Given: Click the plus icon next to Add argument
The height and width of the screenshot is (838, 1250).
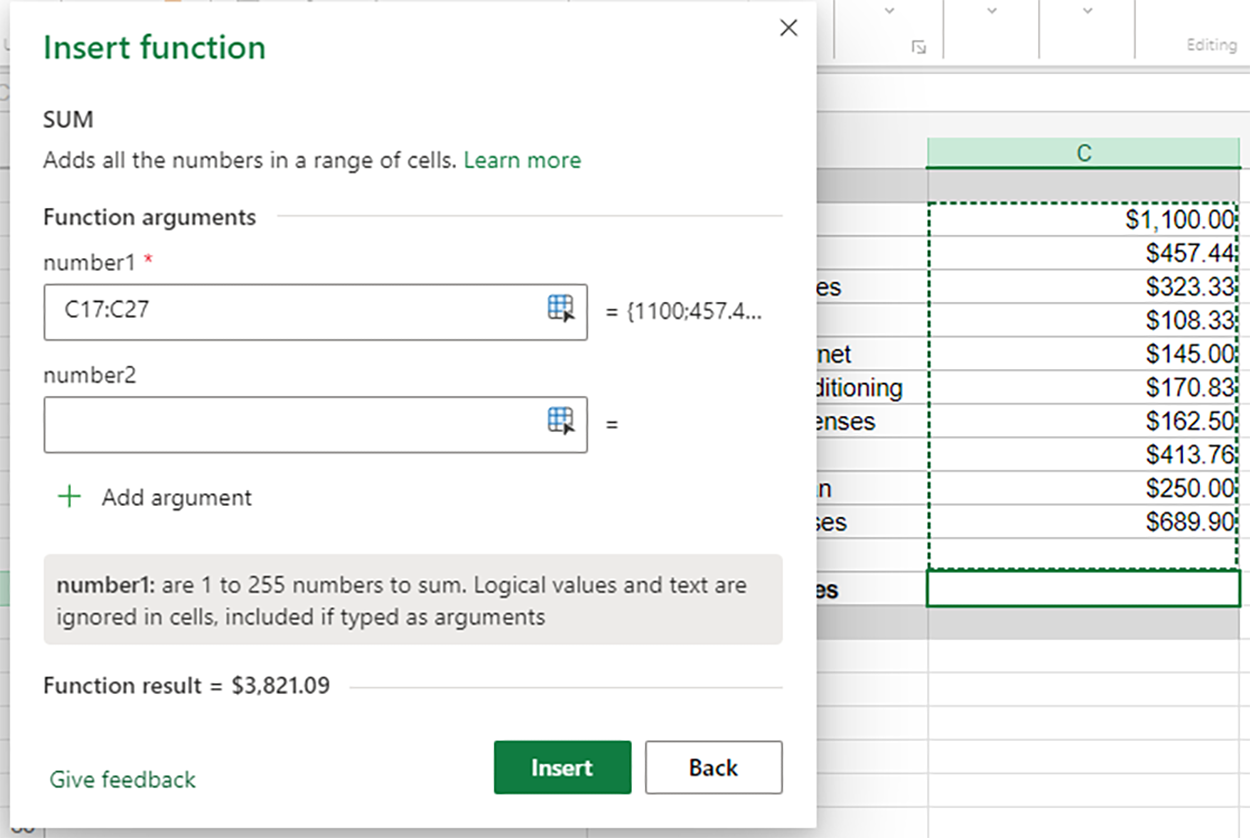Looking at the screenshot, I should [x=68, y=497].
